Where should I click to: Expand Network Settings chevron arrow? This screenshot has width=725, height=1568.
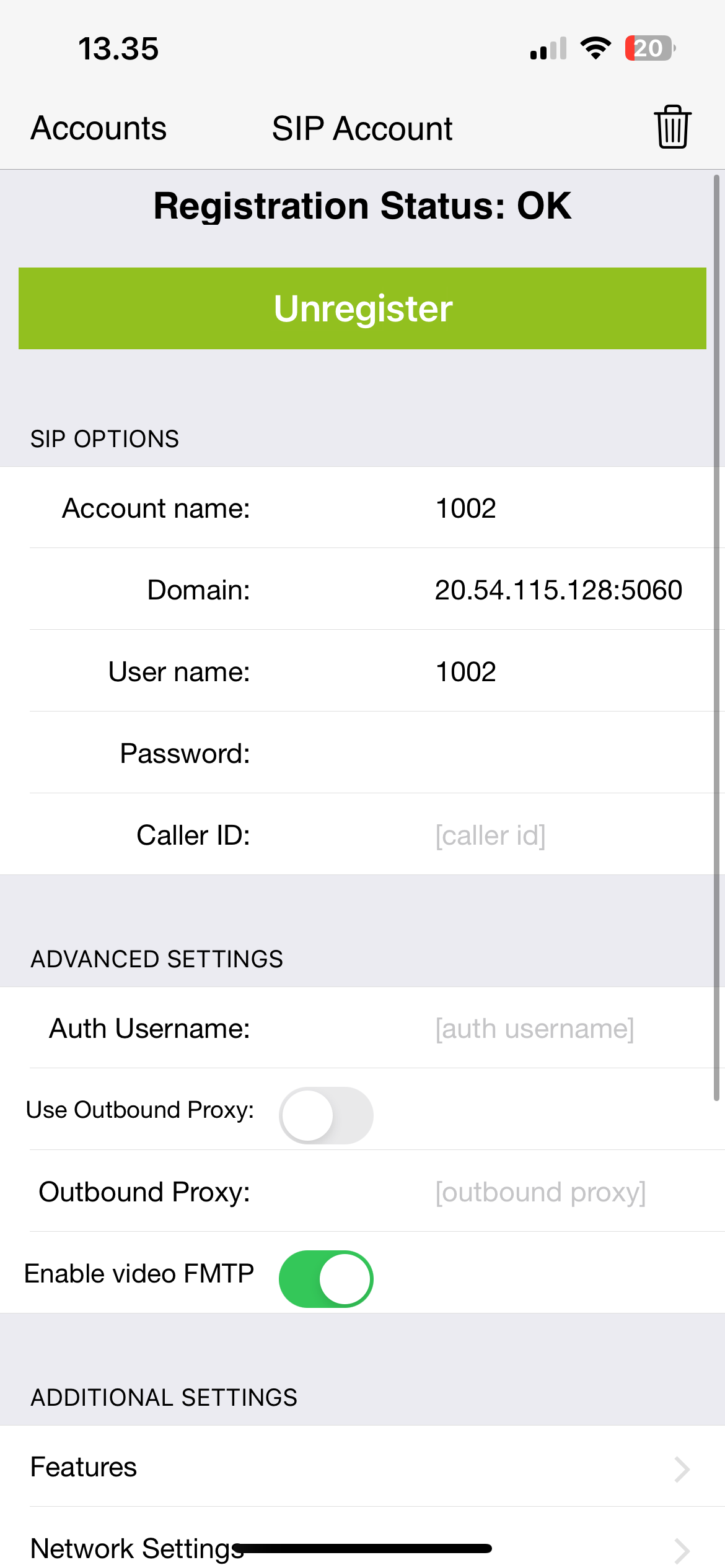coord(682,1549)
